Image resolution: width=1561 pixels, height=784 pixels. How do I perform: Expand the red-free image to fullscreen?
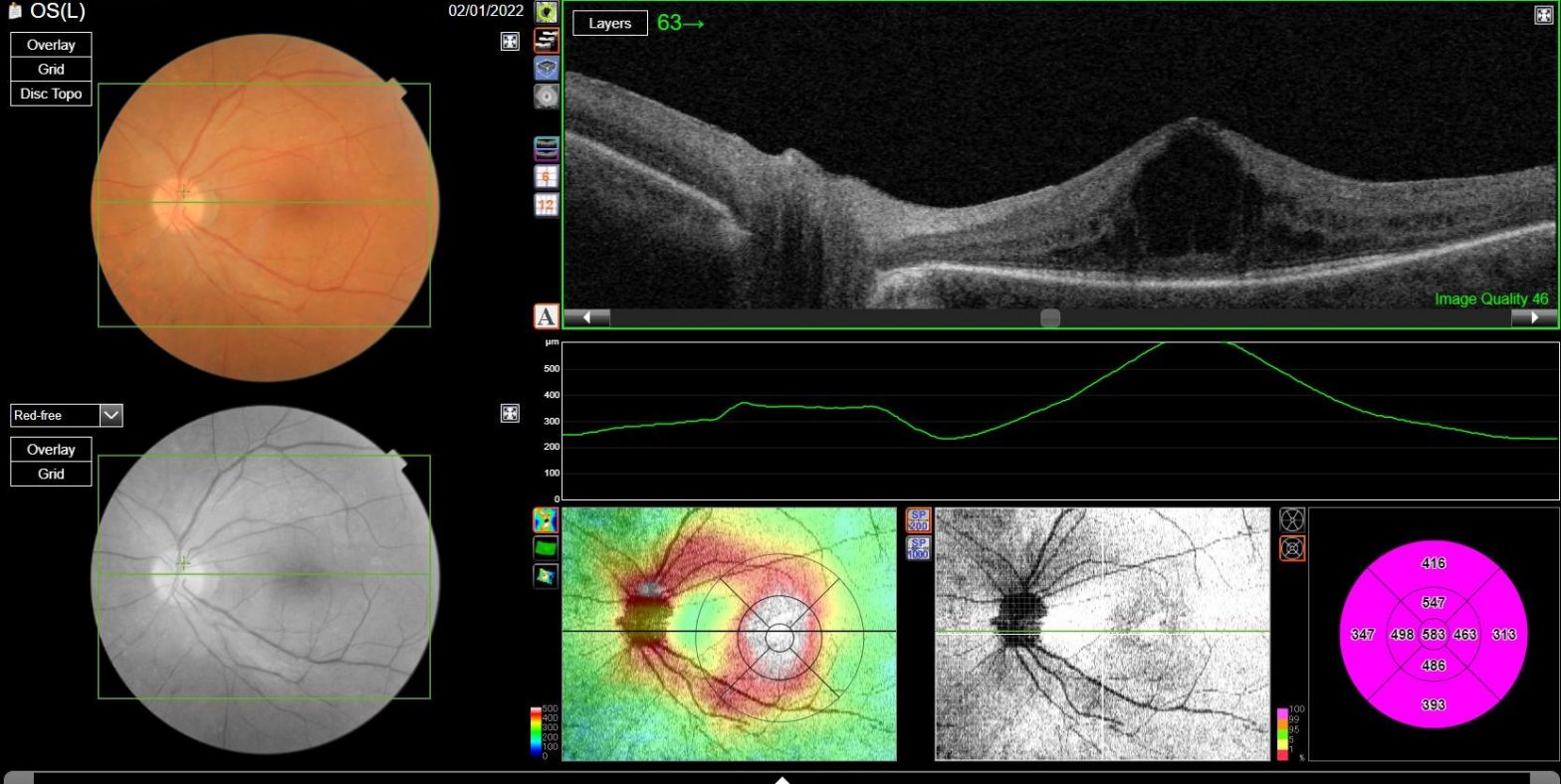pos(510,413)
